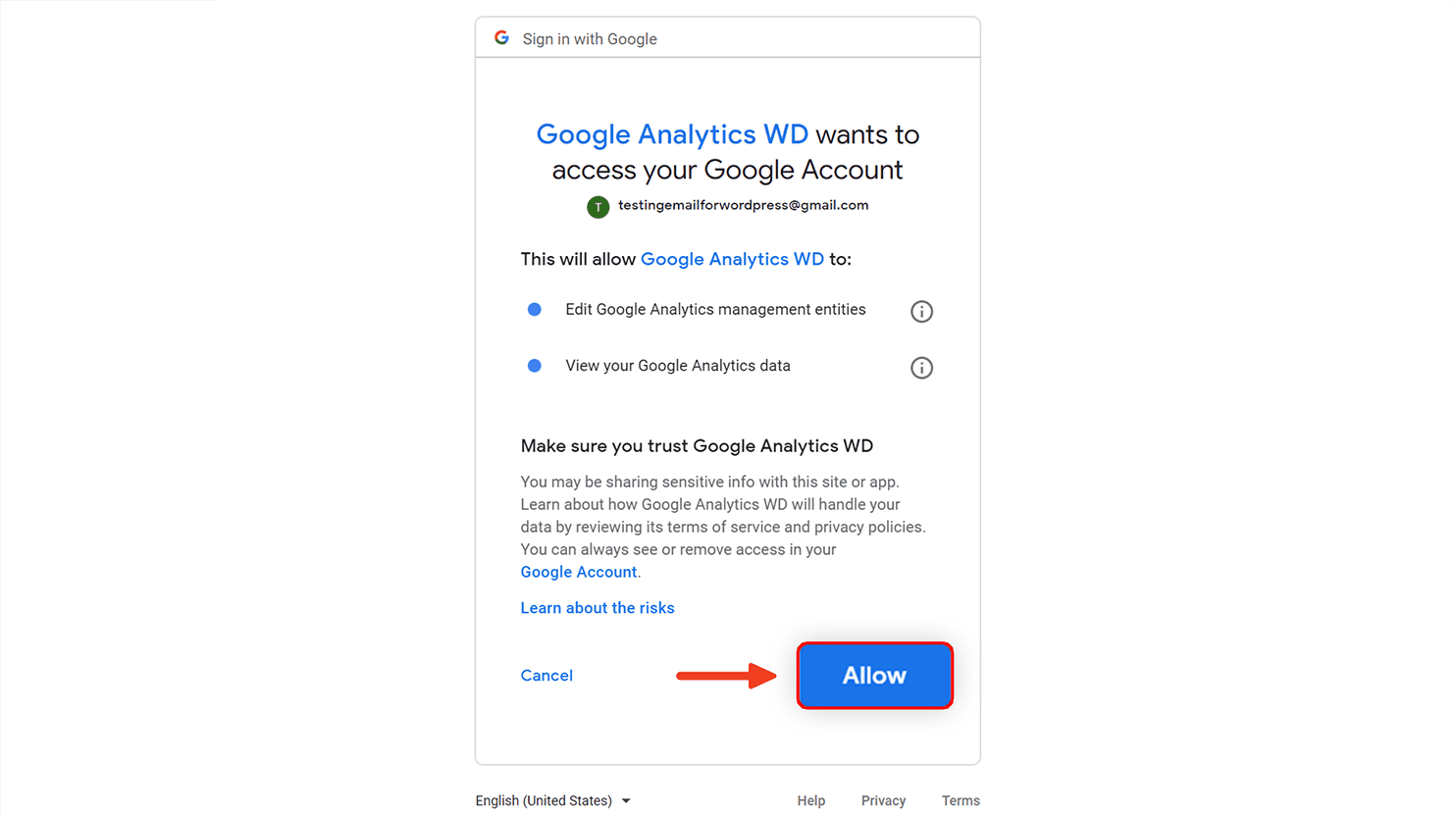
Task: Click the green T account avatar
Action: coord(598,207)
